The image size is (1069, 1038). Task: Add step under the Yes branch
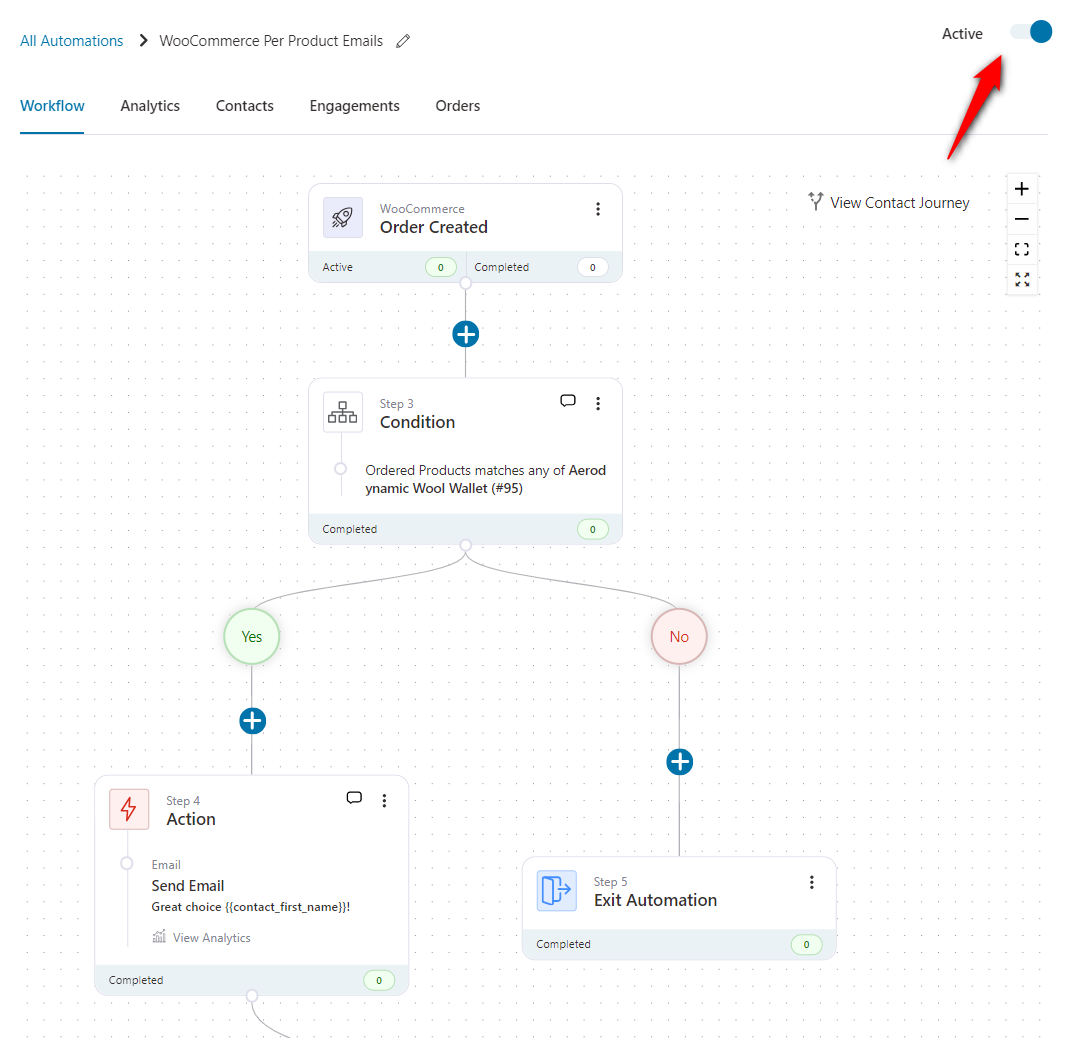252,720
